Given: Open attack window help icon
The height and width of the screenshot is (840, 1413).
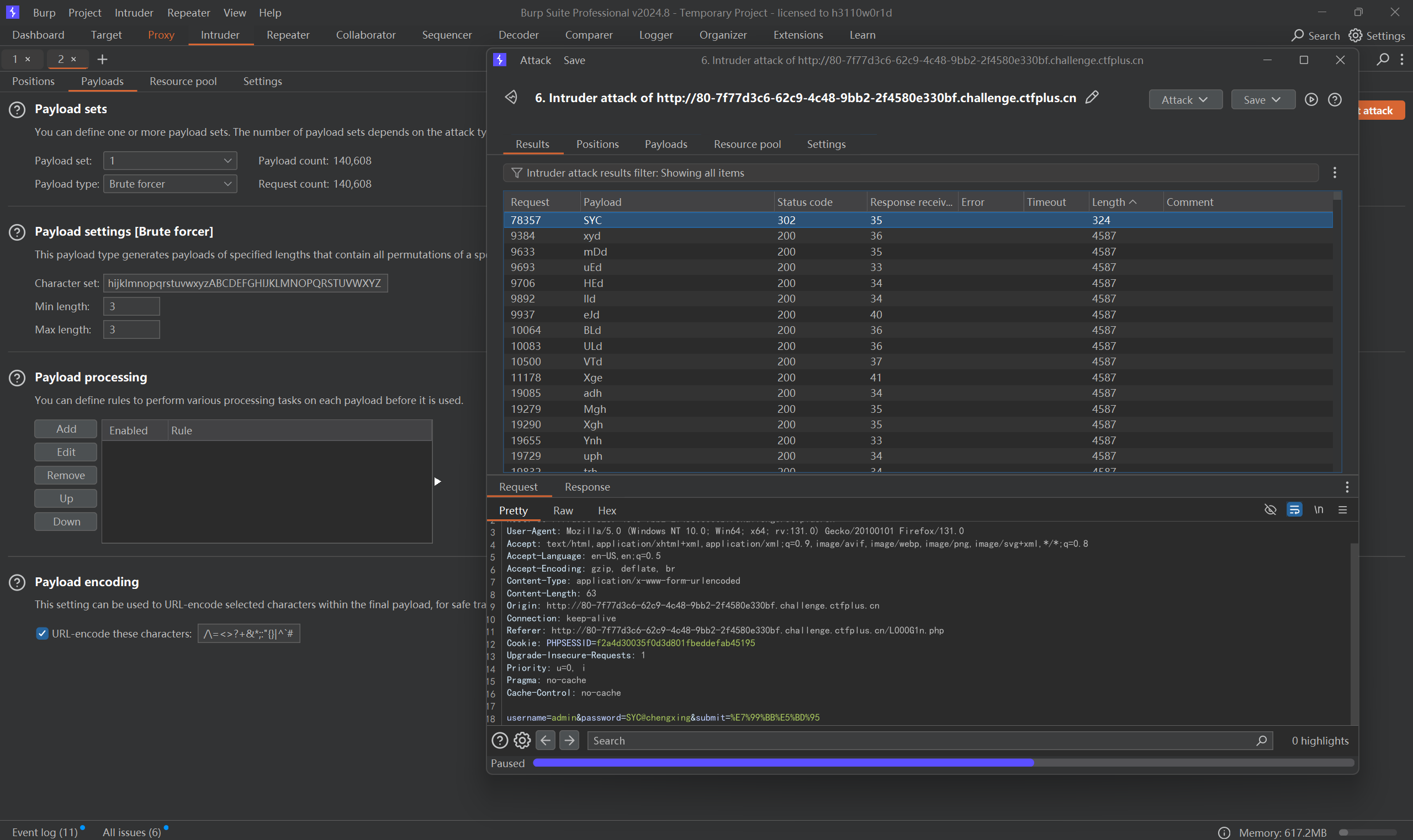Looking at the screenshot, I should click(1335, 100).
